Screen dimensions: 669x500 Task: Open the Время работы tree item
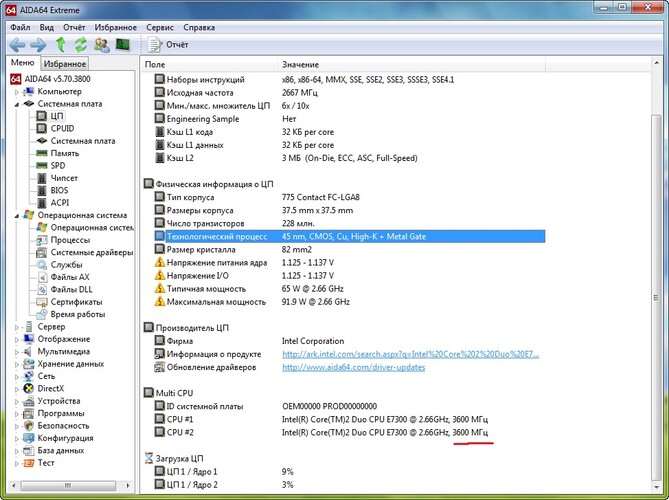(x=78, y=314)
